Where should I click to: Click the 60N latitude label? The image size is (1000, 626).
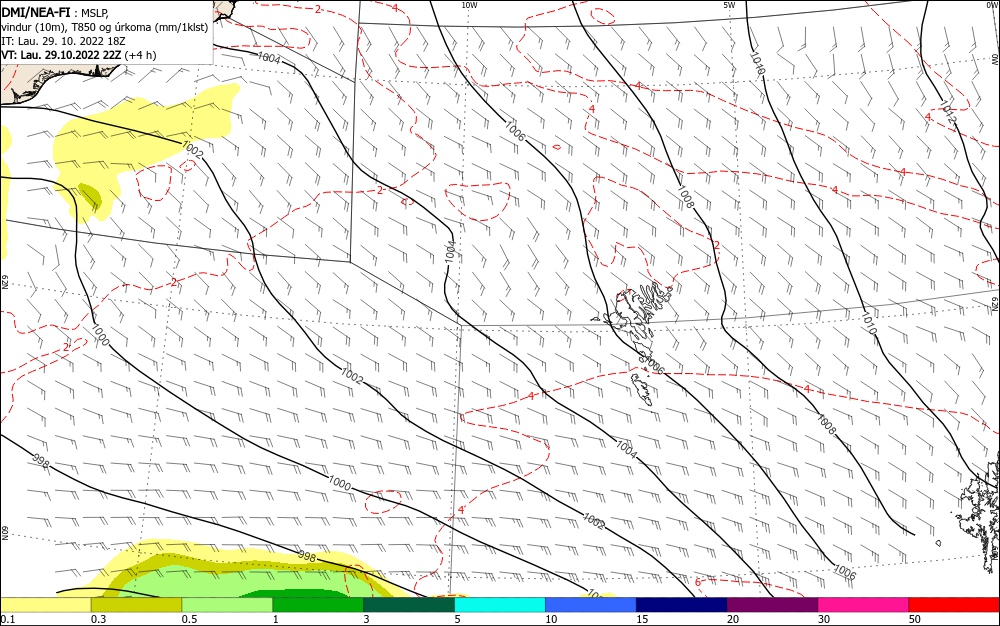4,532
